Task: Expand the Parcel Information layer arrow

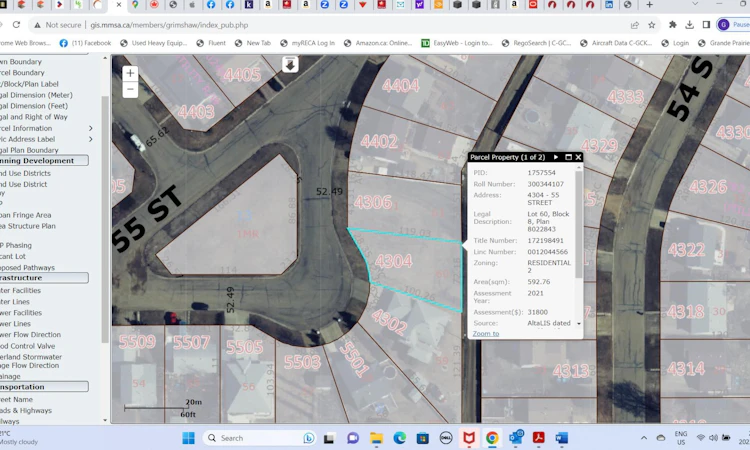Action: (x=90, y=128)
